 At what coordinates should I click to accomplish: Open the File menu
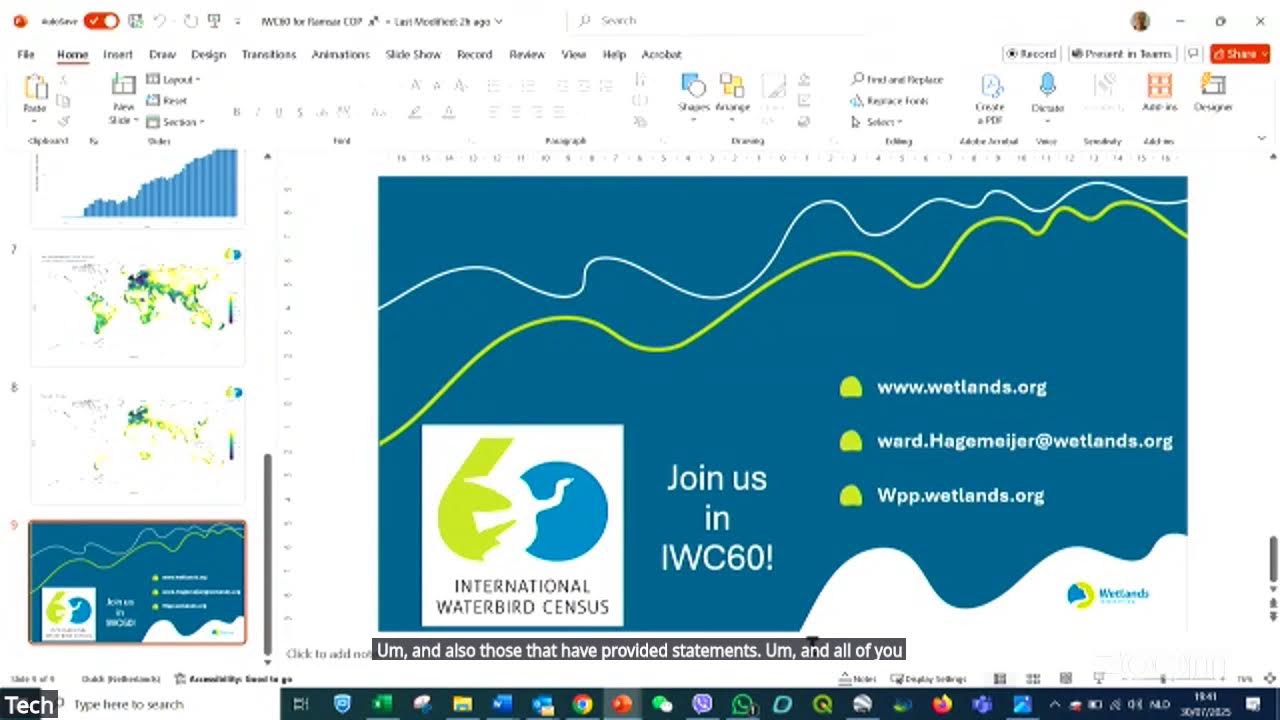coord(26,54)
